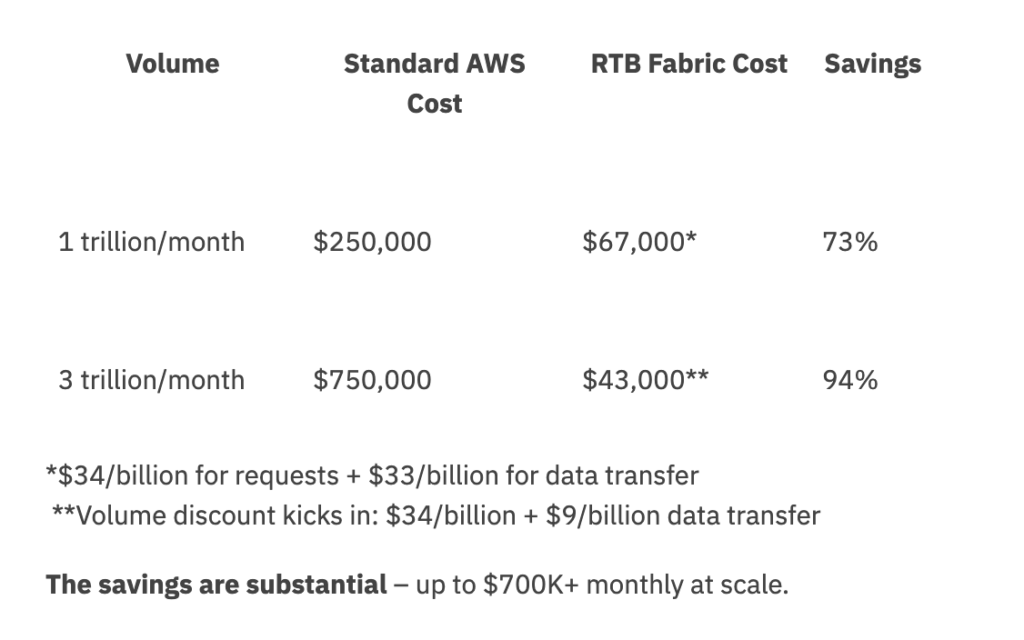Viewport: 1024px width, 640px height.
Task: Click the RTB Fabric Cost header
Action: click(689, 64)
